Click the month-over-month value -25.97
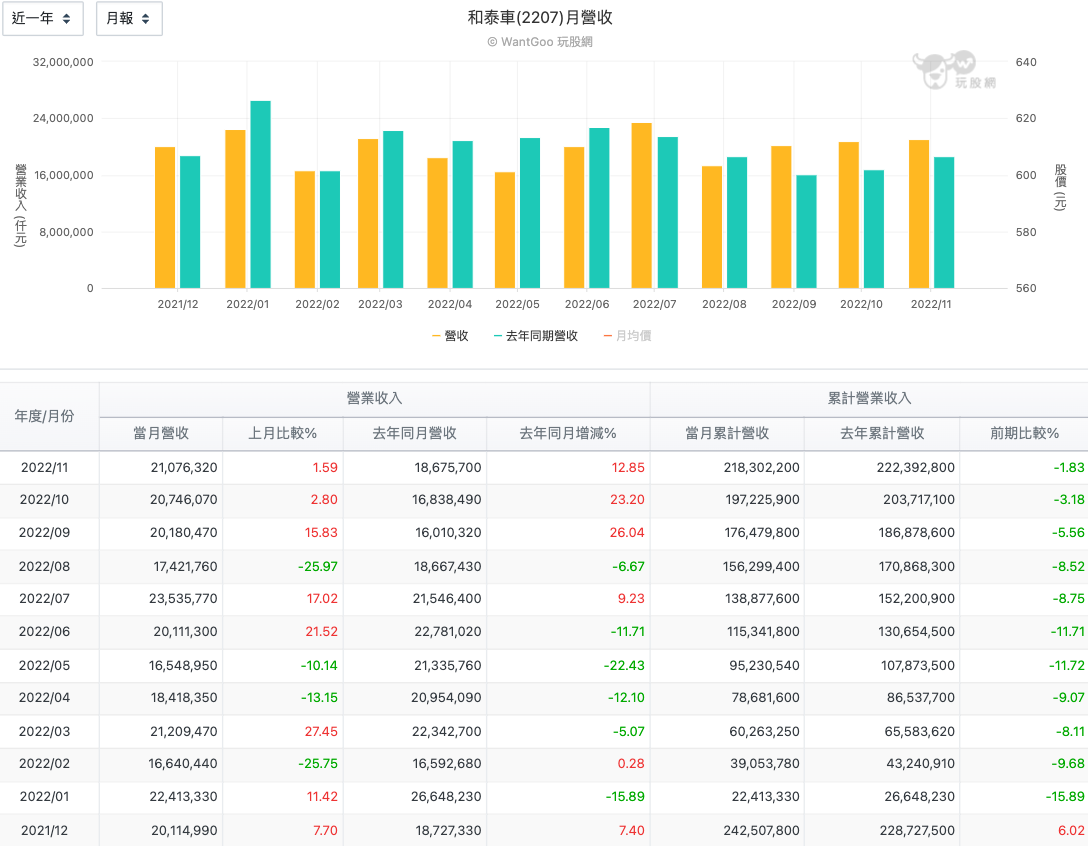Screen dimensions: 1088x846 tap(318, 566)
